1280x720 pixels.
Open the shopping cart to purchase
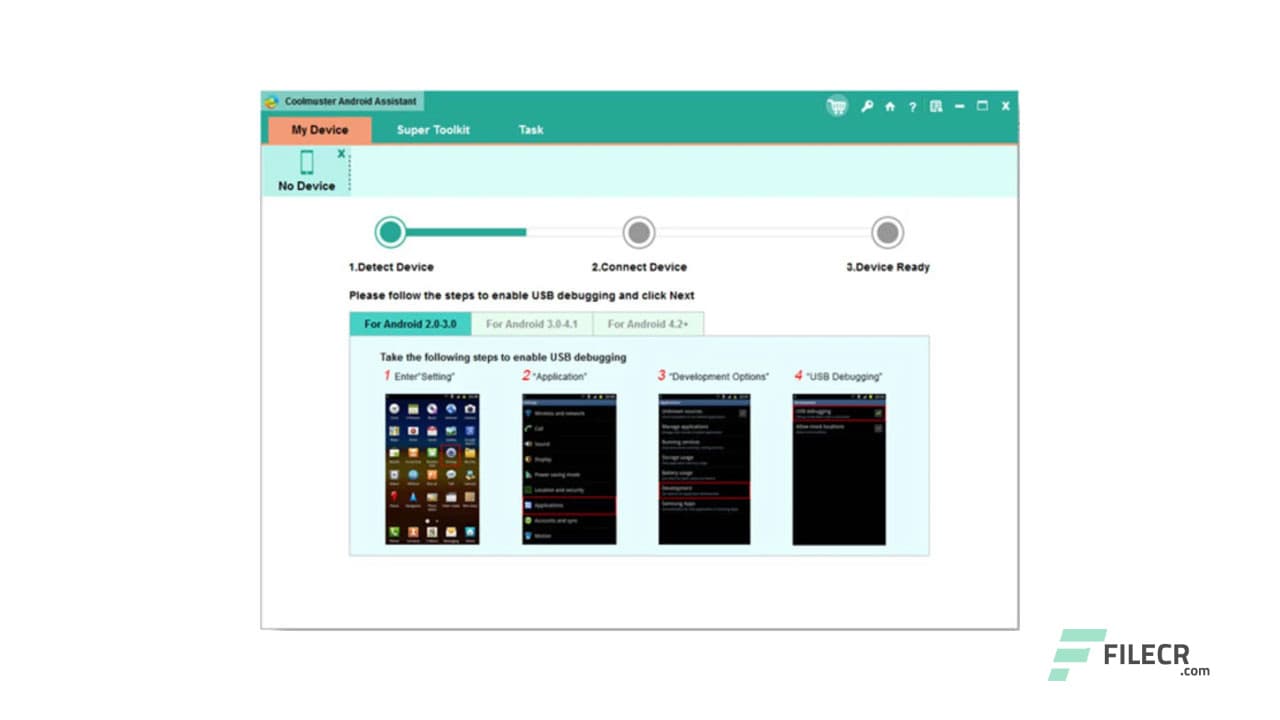tap(836, 105)
